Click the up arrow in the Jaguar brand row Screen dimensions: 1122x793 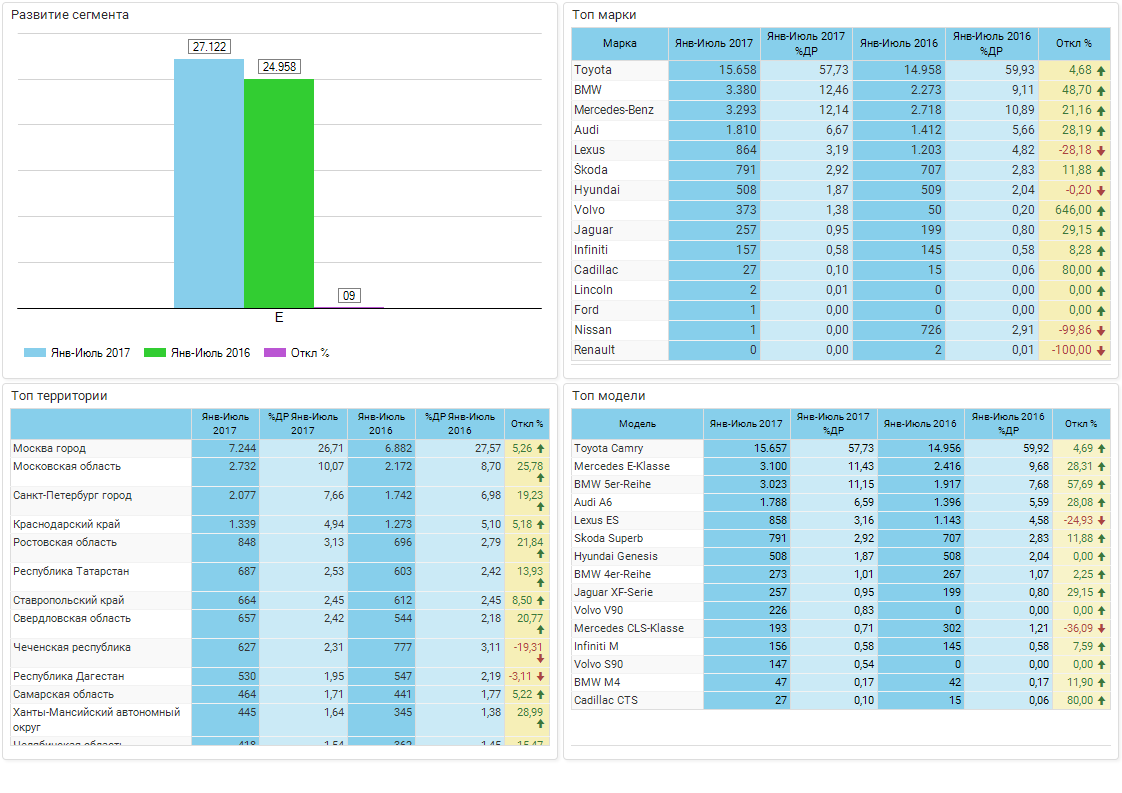(x=1101, y=231)
